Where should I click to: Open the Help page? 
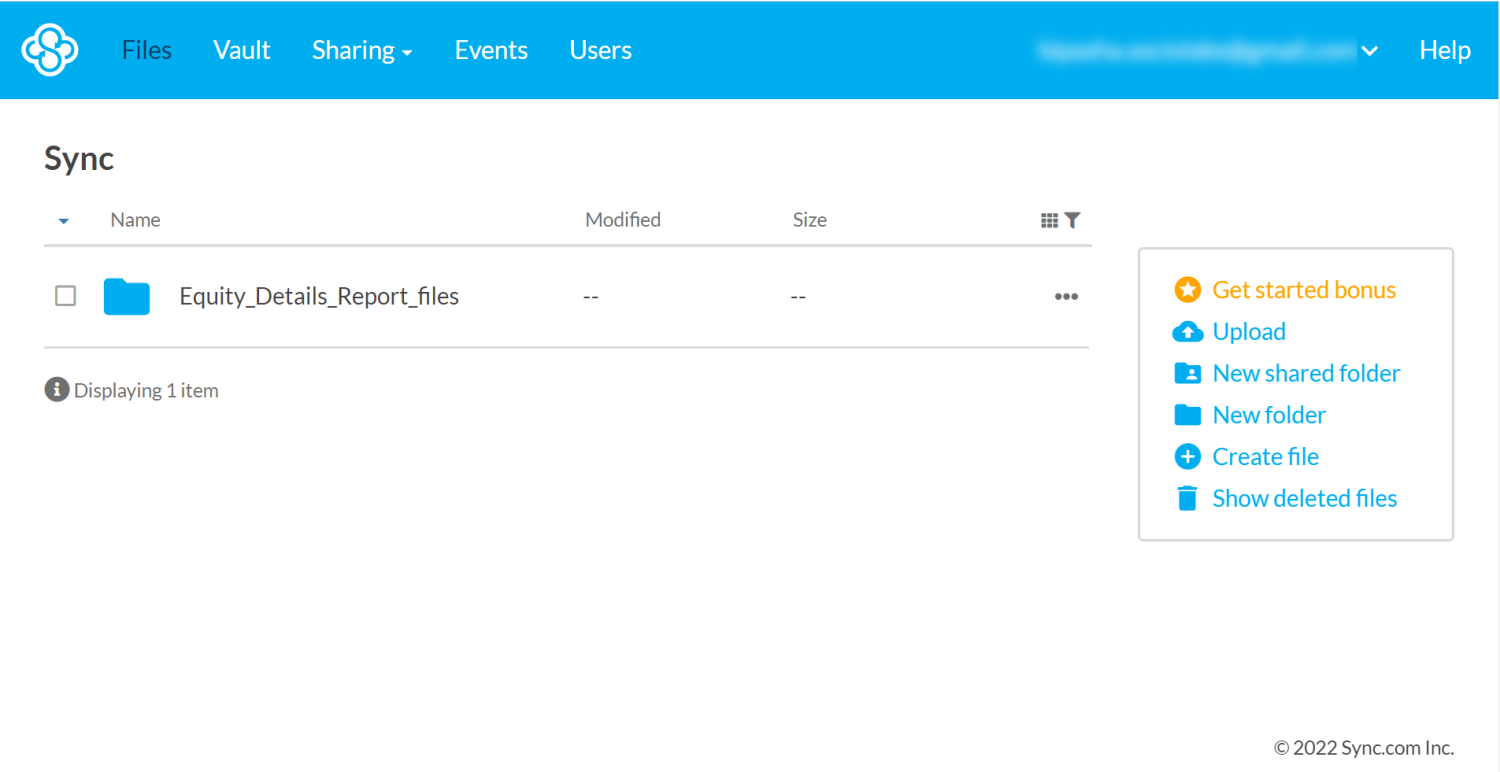1445,50
